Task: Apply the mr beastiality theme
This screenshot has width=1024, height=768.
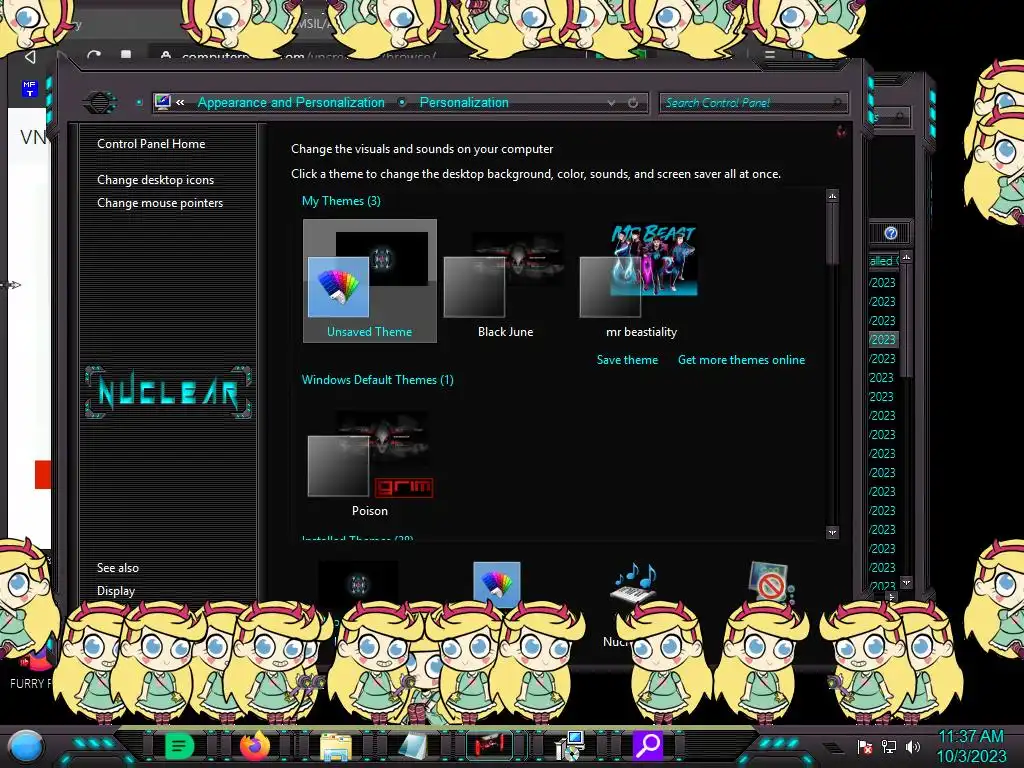Action: pyautogui.click(x=641, y=281)
